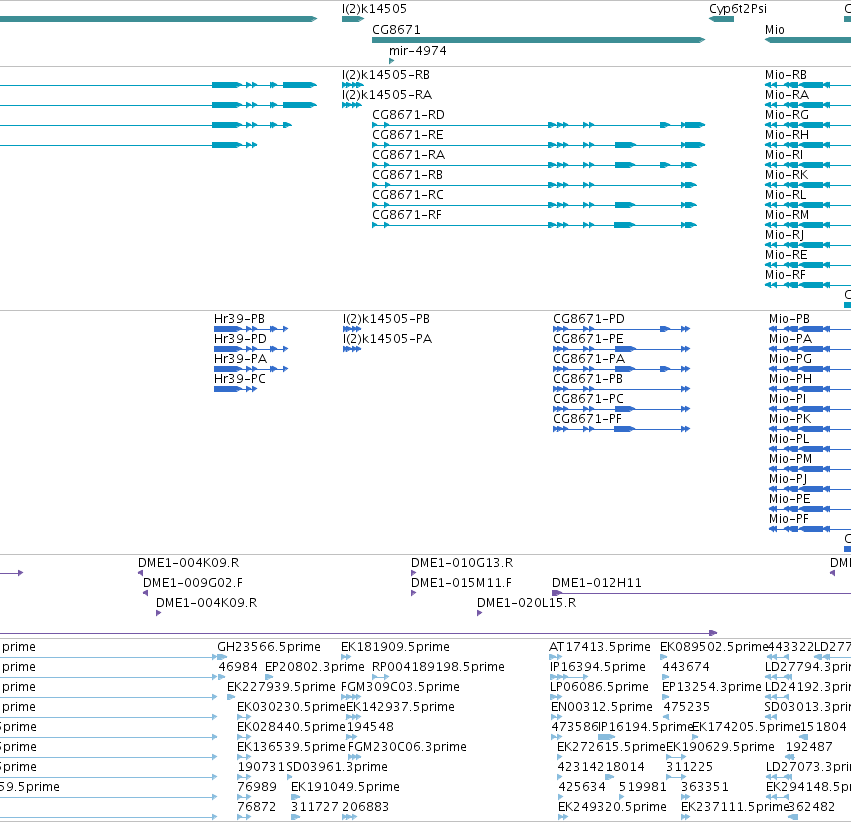Image resolution: width=851 pixels, height=822 pixels.
Task: Click the Mio-RH transcript label
Action: point(786,135)
